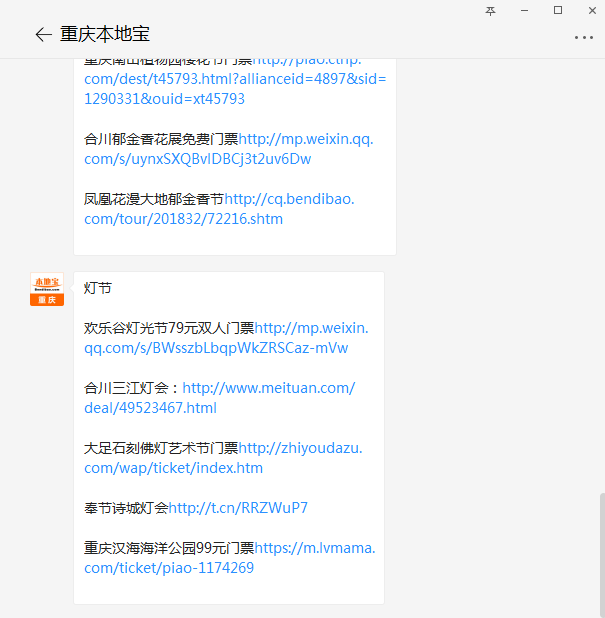
Task: Open the m.lvmama.com piao-1174269 link
Action: (230, 558)
